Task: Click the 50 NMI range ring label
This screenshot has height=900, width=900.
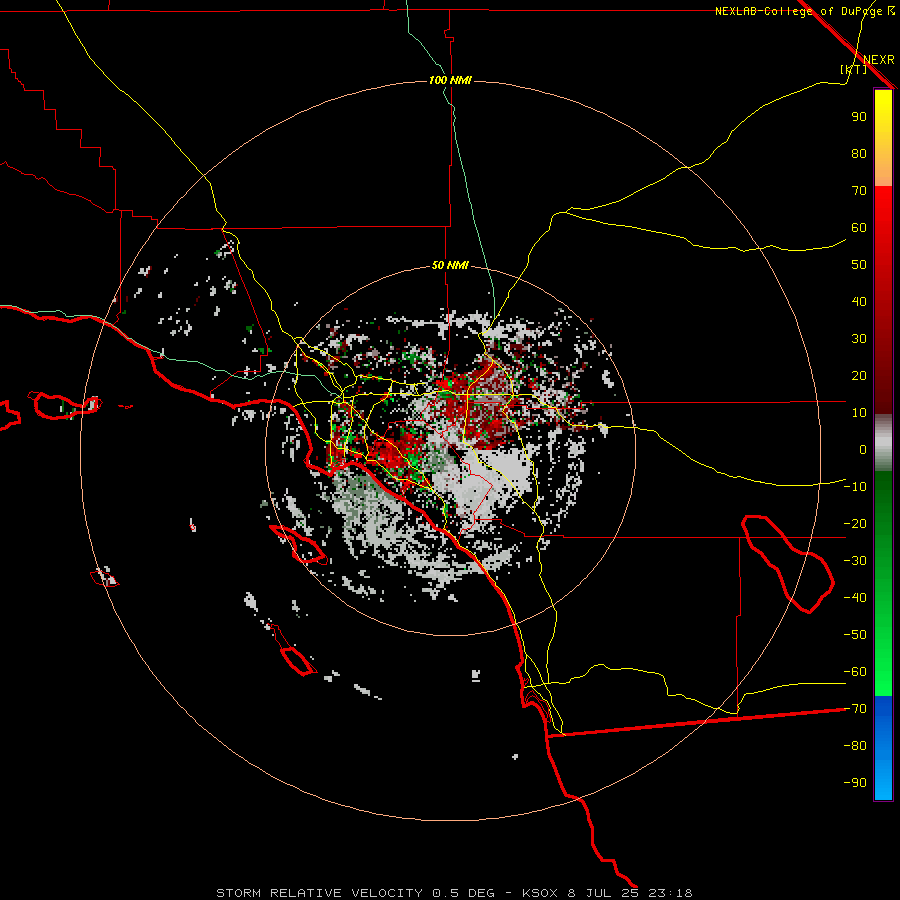Action: (x=450, y=265)
